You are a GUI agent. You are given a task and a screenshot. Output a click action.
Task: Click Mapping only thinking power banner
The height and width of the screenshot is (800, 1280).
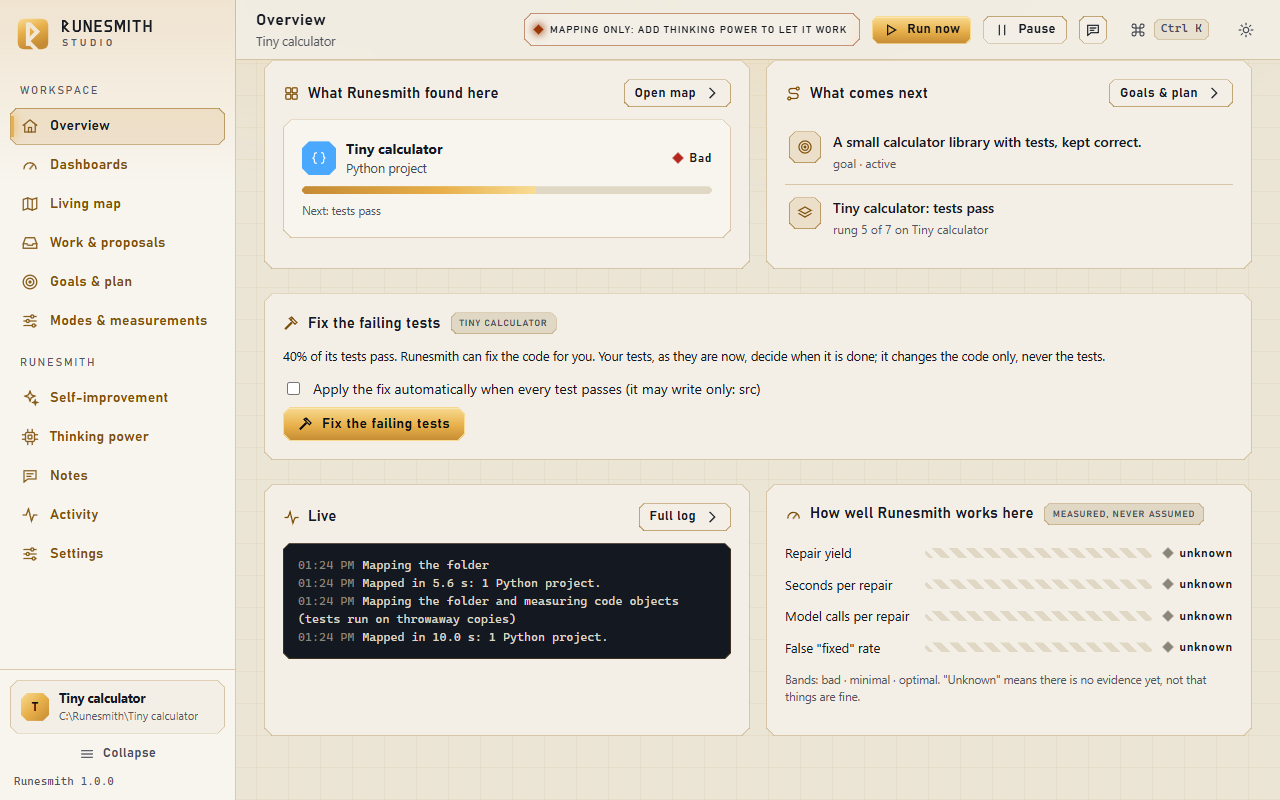692,30
